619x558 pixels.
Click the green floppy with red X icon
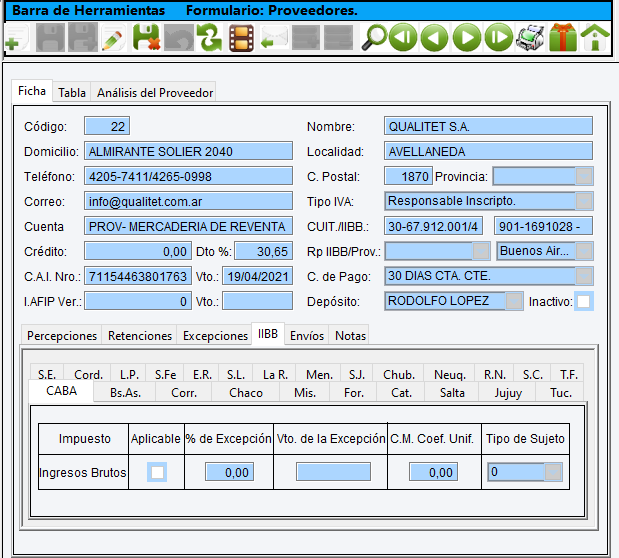[x=146, y=38]
